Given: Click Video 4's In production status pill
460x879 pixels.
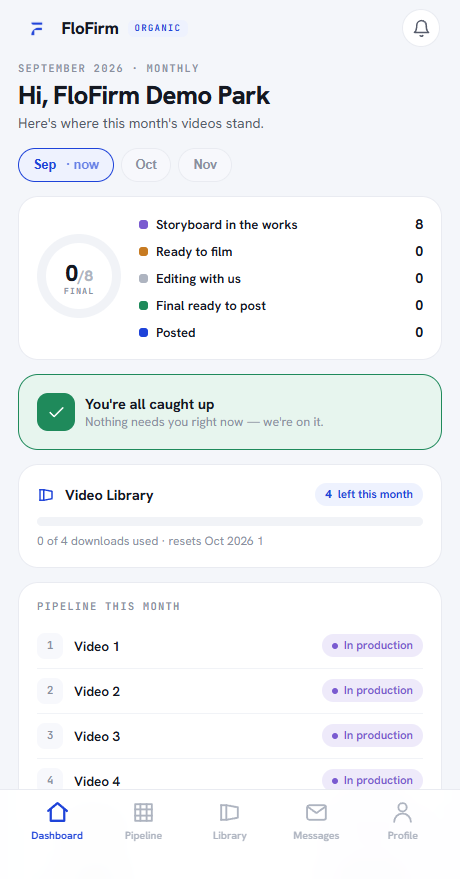Looking at the screenshot, I should point(372,780).
